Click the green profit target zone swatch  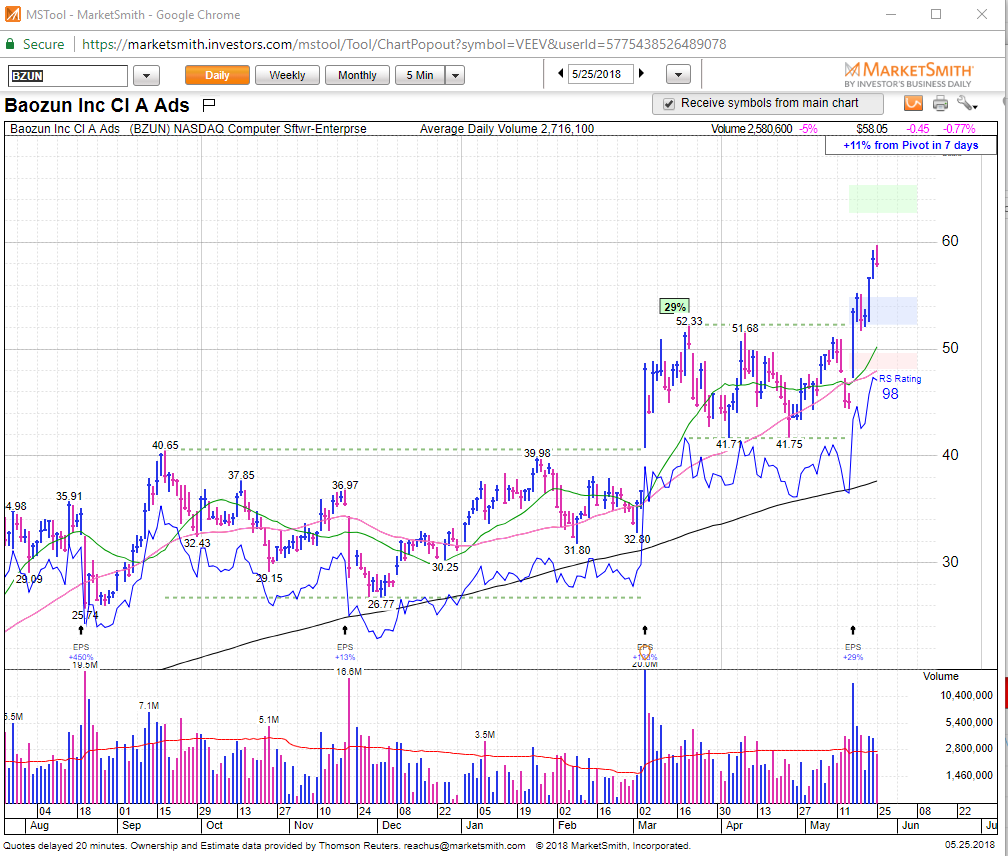point(883,199)
